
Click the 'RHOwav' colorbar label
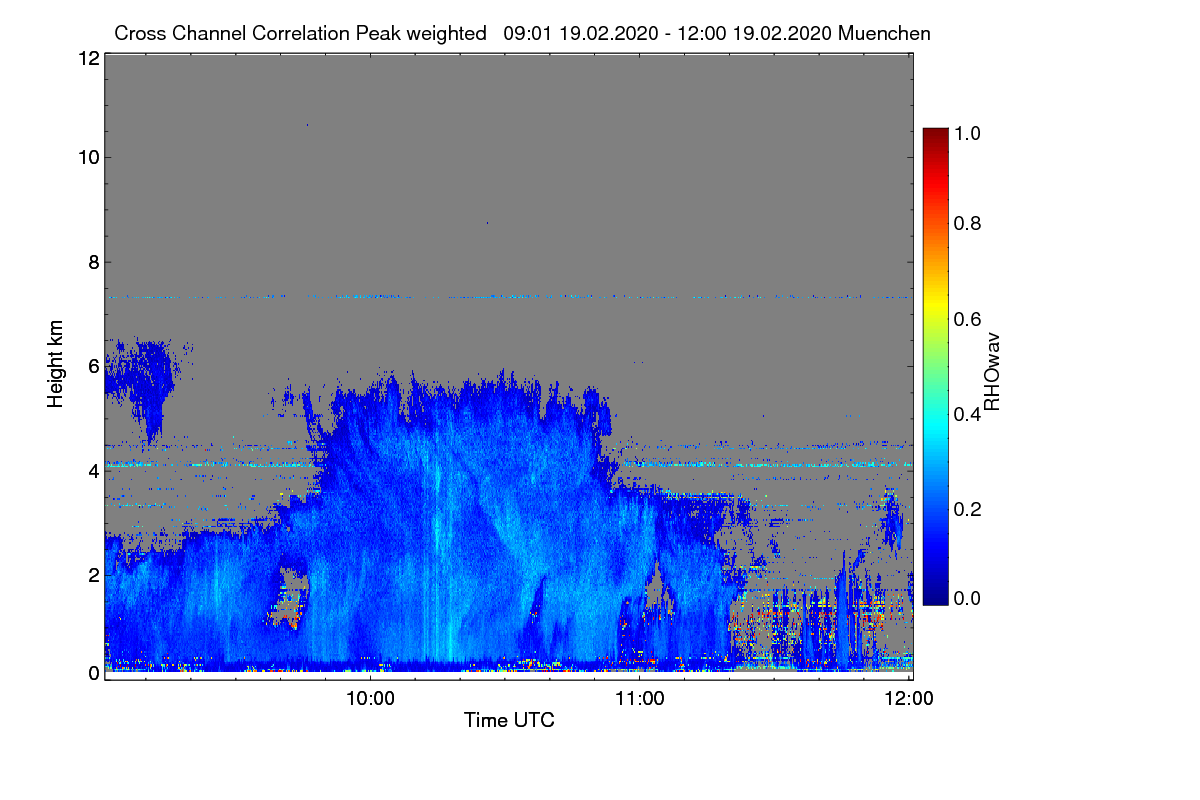tap(992, 372)
